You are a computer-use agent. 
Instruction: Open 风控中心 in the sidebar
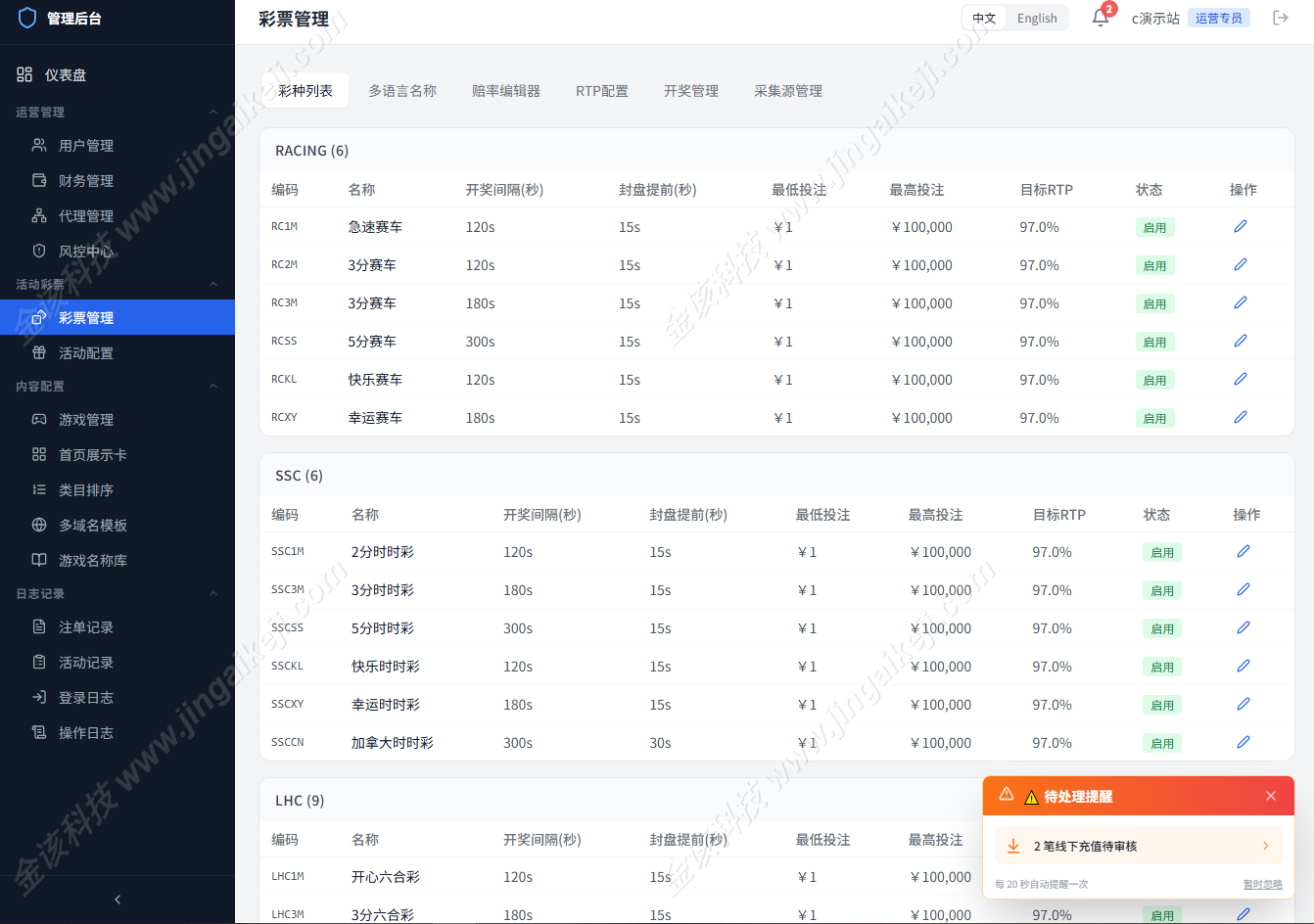click(117, 252)
